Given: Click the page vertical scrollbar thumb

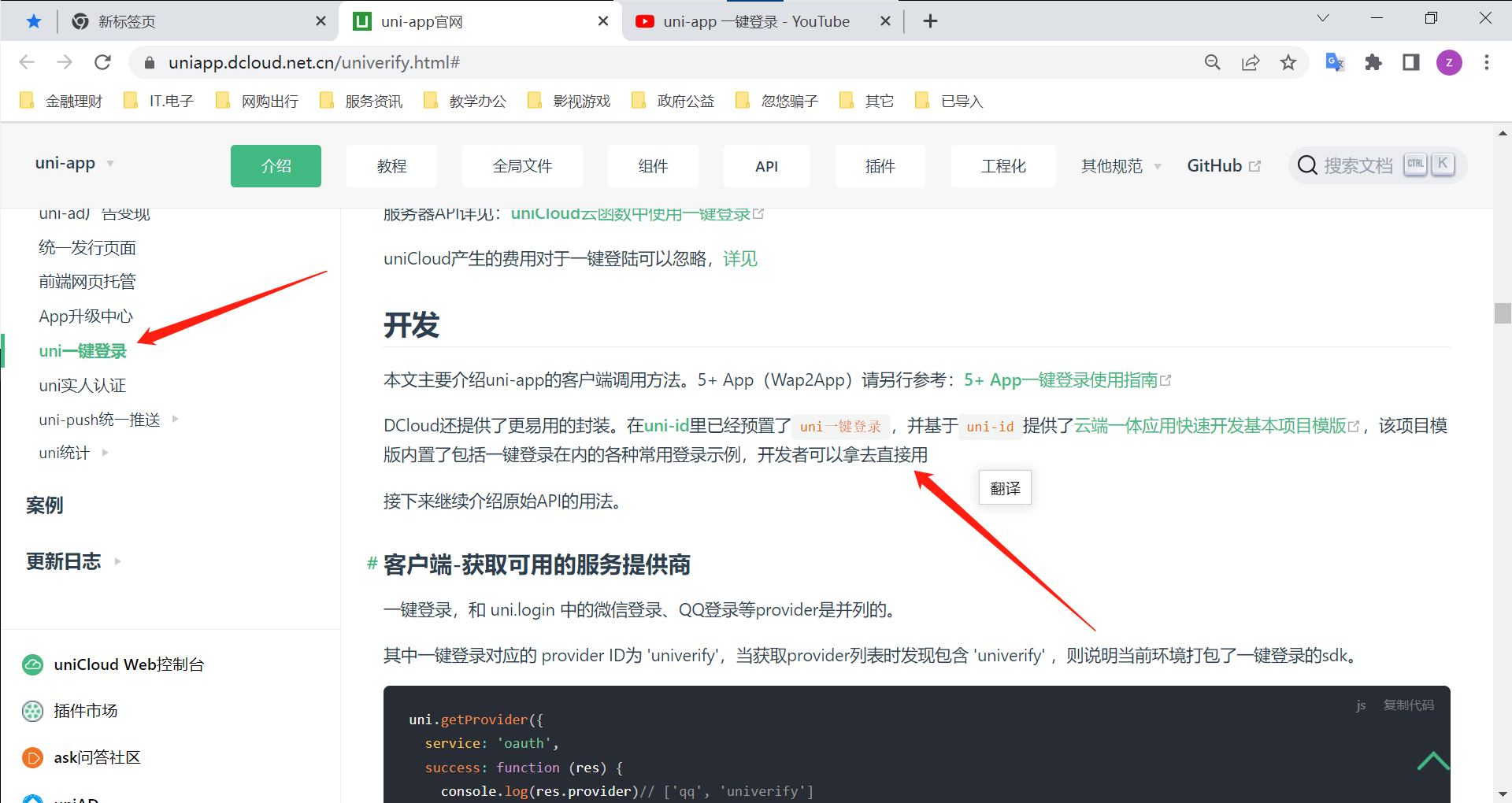Looking at the screenshot, I should (1503, 313).
